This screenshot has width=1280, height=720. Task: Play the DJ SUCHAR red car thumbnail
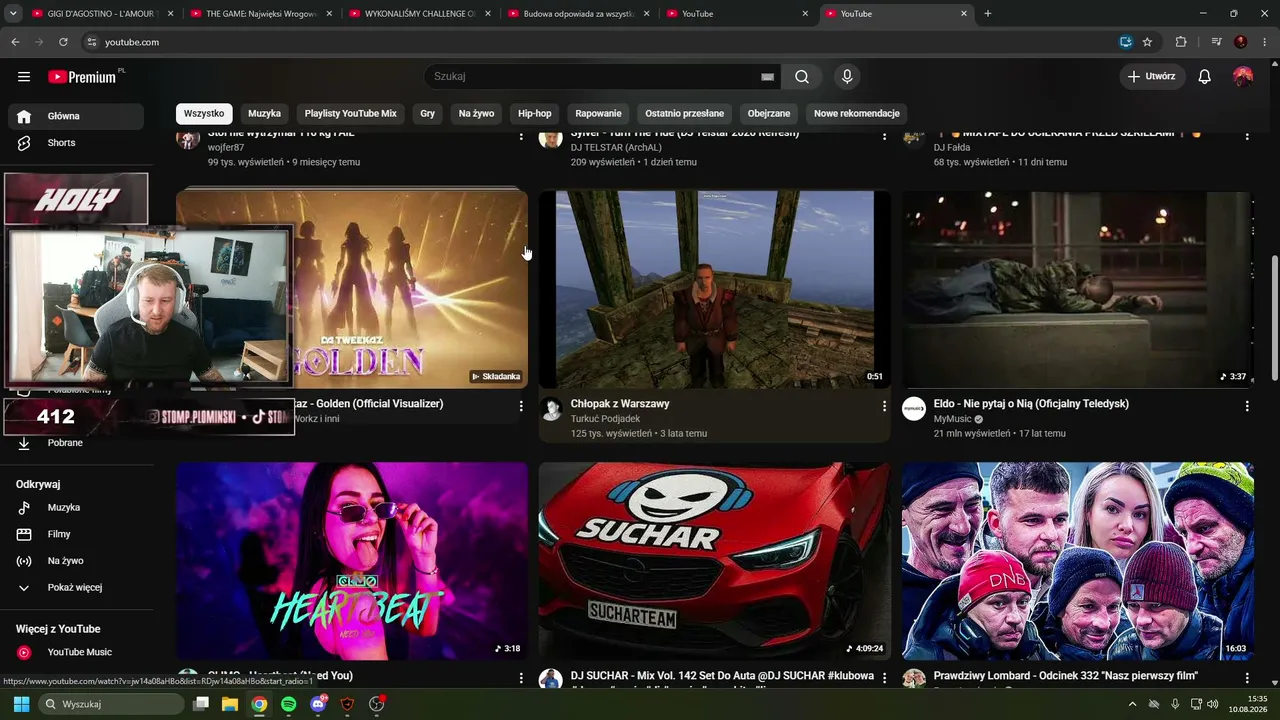[714, 560]
